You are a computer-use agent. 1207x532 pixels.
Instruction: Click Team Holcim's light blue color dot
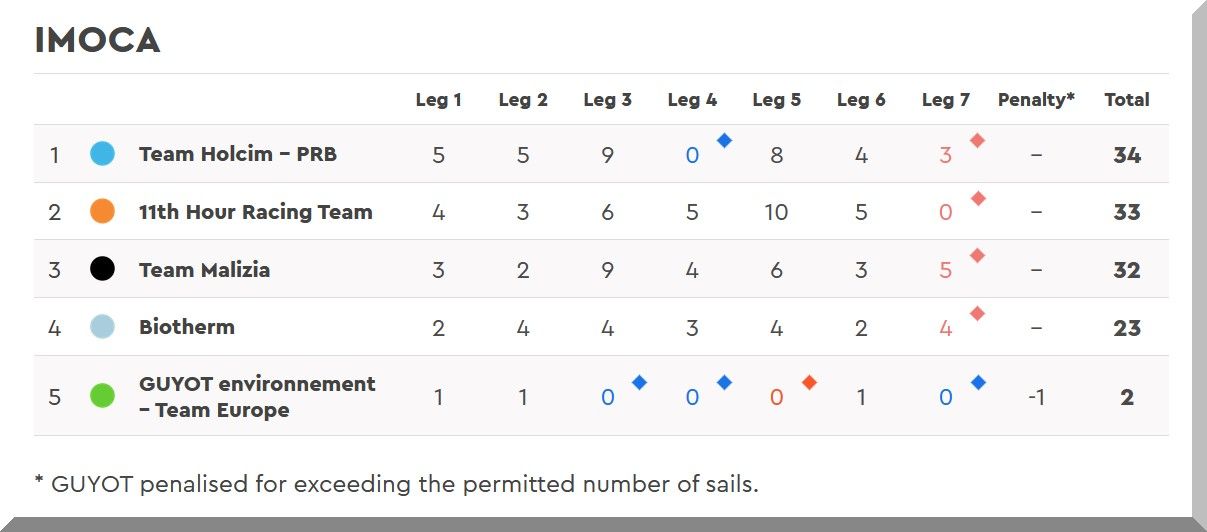click(x=102, y=154)
